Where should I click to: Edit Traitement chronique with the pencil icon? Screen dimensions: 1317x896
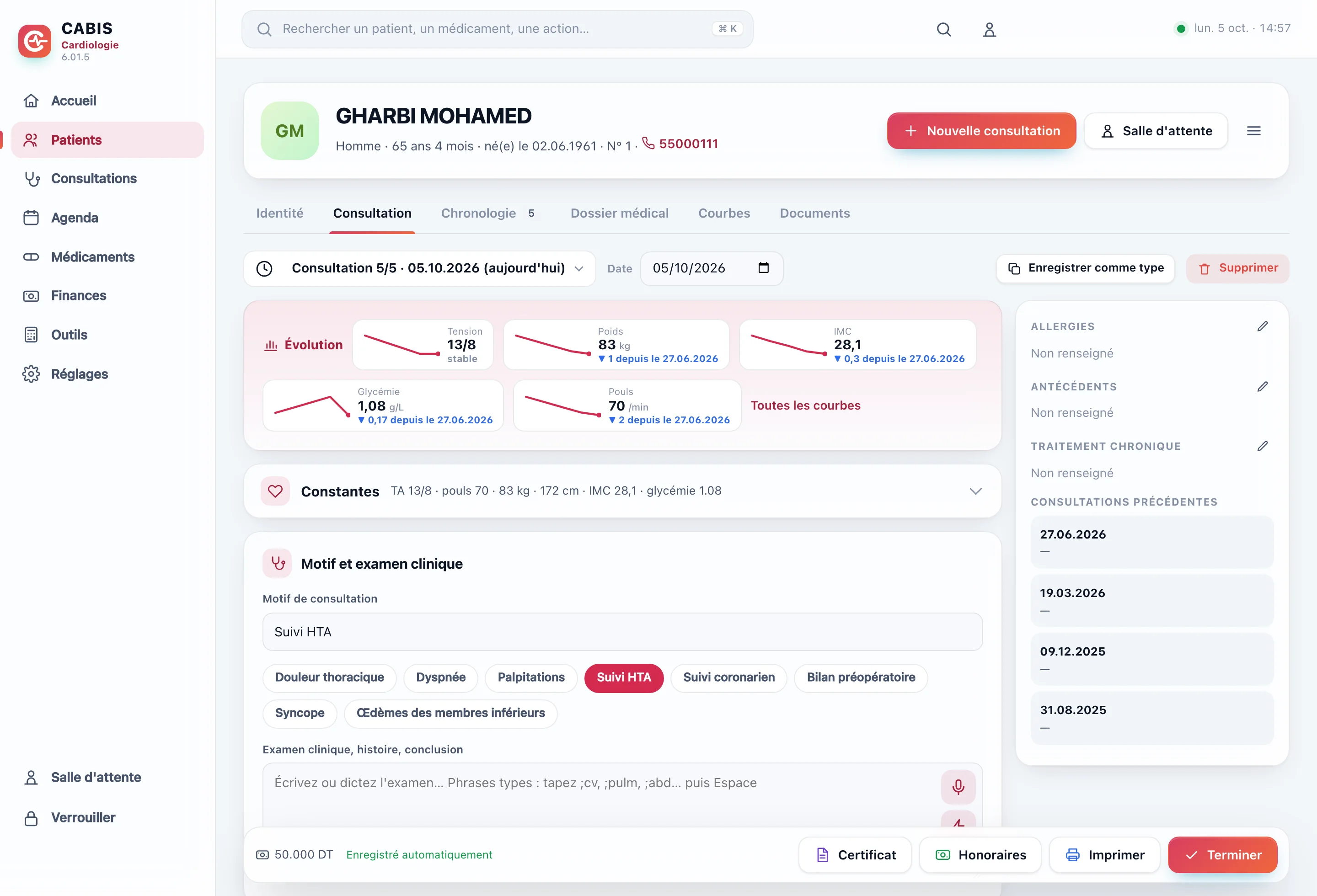(1262, 446)
